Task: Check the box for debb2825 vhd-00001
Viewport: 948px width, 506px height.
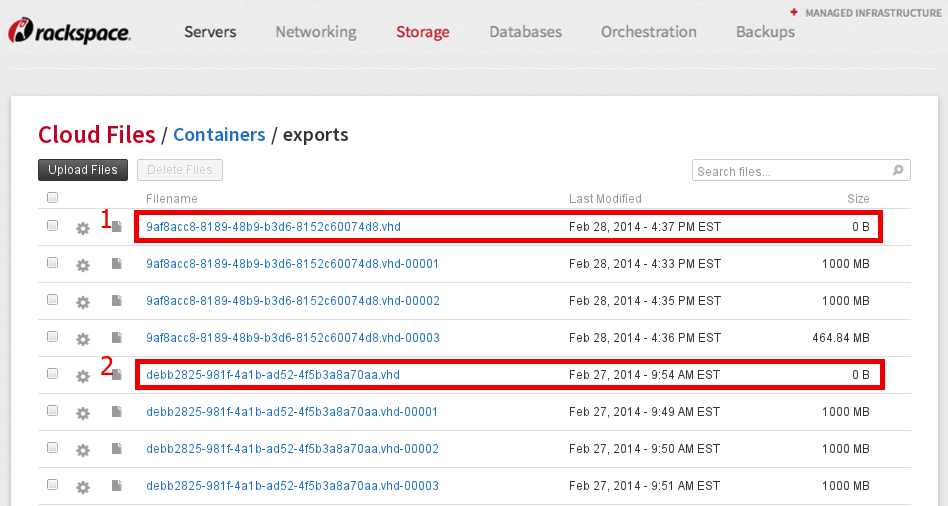Action: click(53, 410)
